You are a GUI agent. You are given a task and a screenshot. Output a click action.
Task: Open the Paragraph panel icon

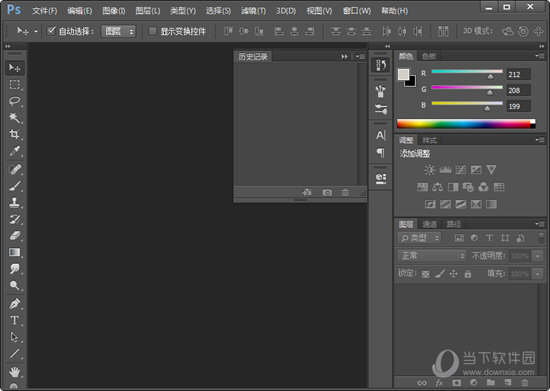coord(381,153)
